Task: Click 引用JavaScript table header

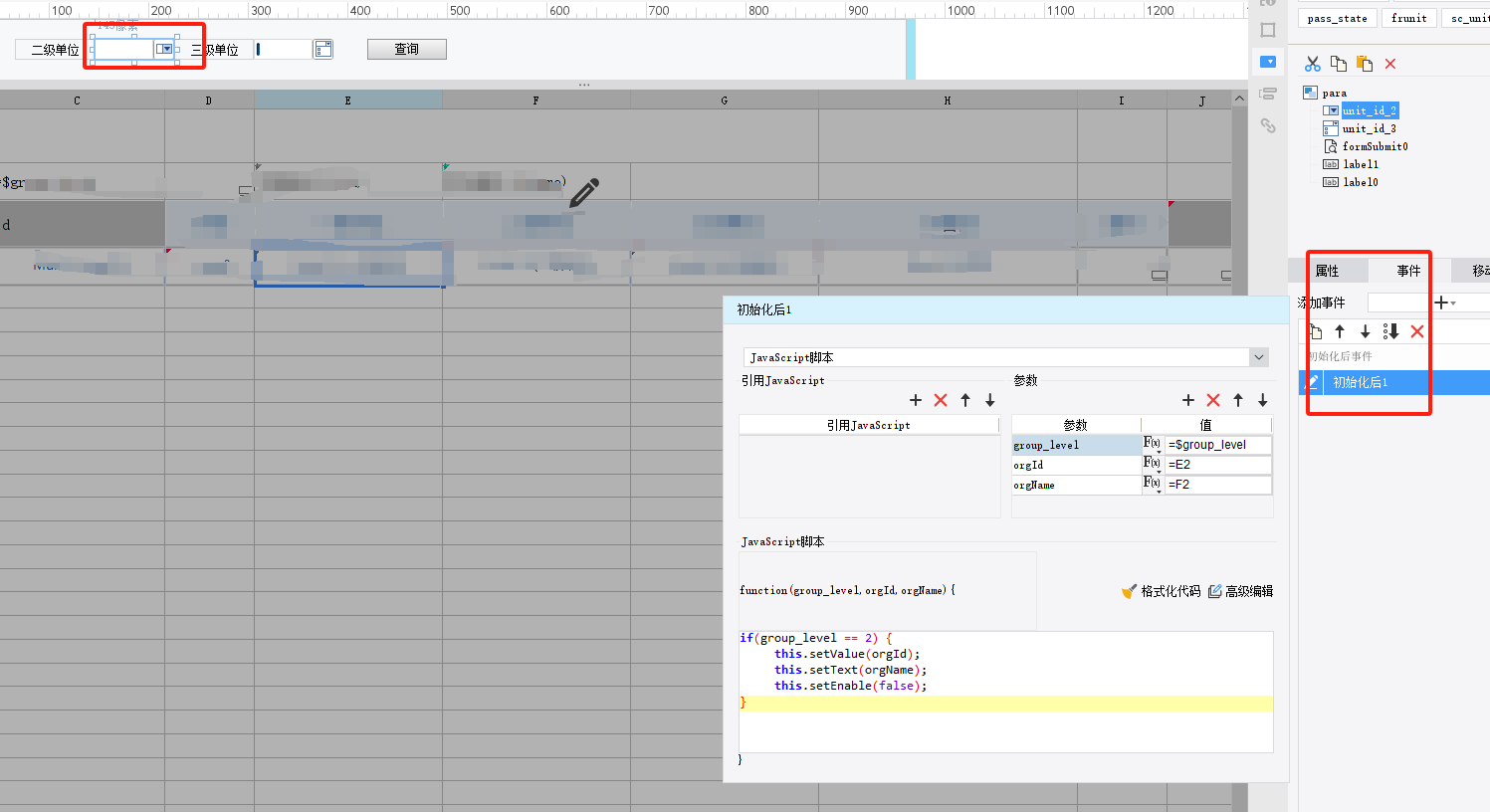Action: pos(869,425)
